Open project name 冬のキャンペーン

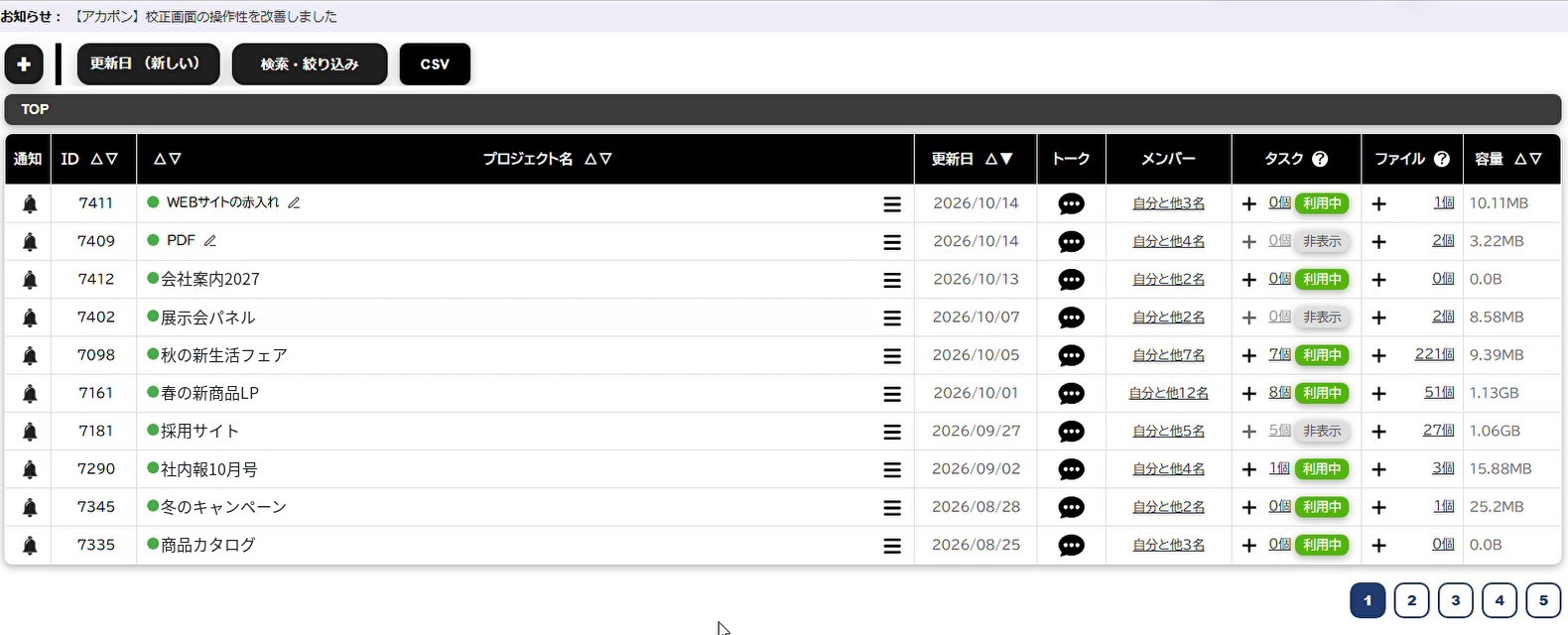tap(223, 507)
